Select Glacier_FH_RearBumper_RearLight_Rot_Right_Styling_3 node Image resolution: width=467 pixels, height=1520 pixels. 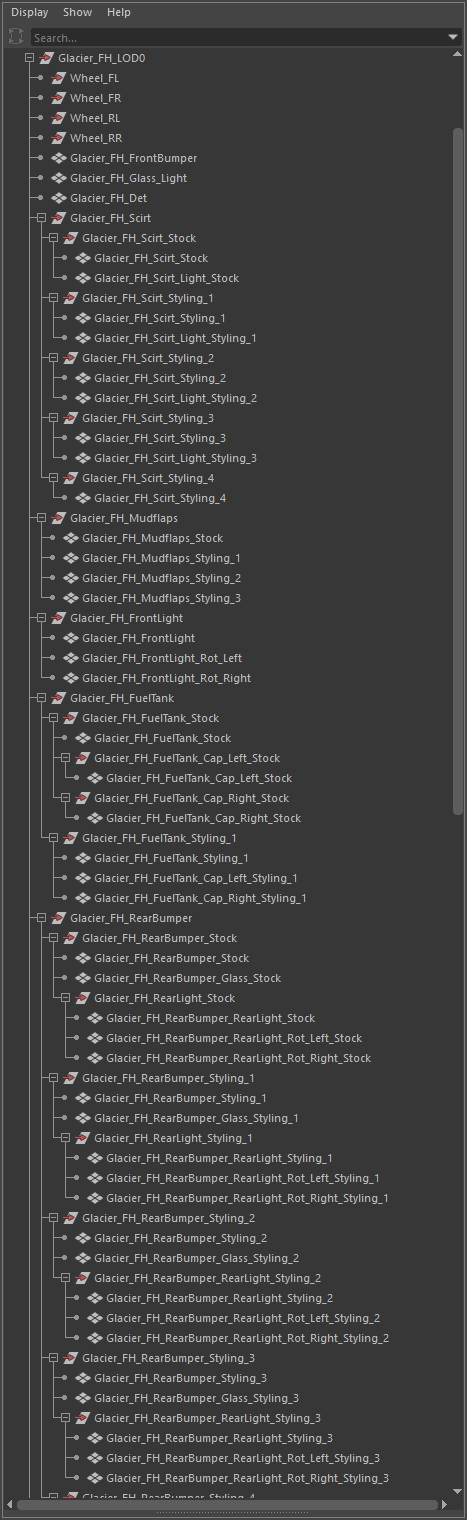coord(247,1478)
